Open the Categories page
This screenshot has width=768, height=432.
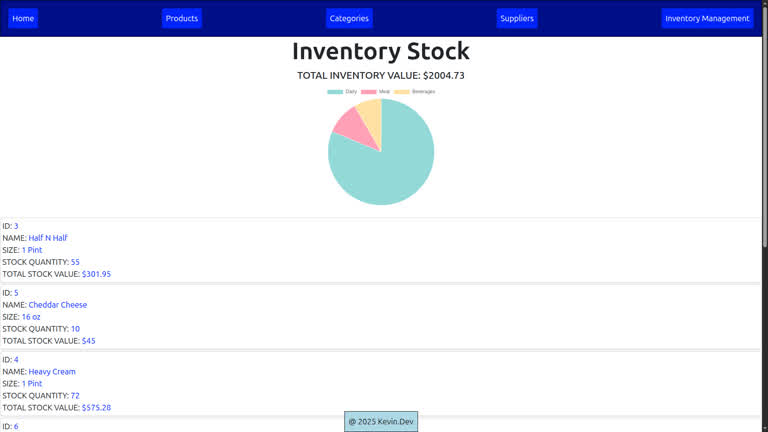click(349, 19)
